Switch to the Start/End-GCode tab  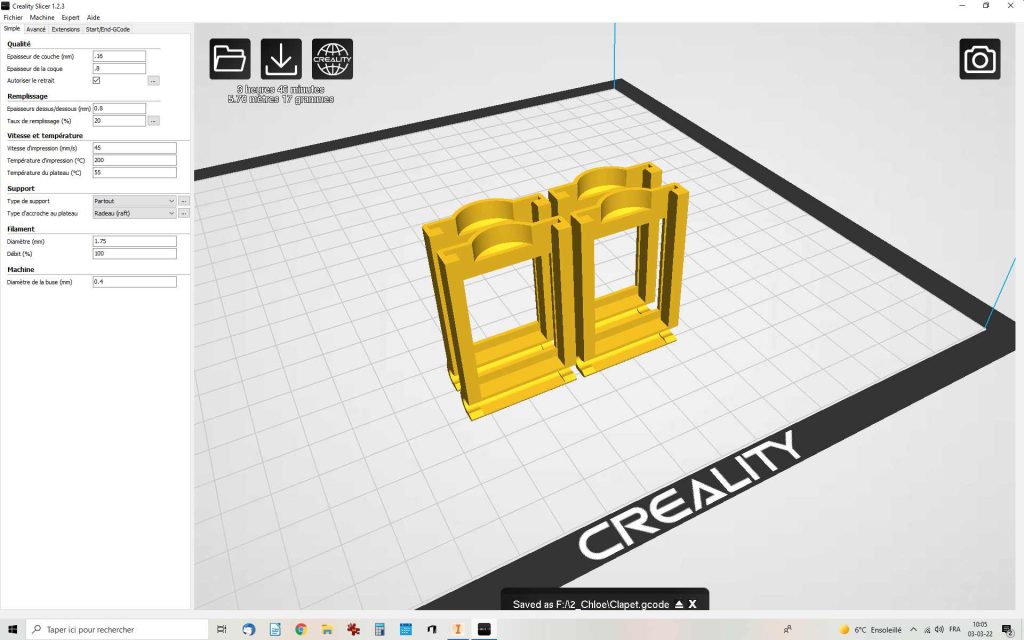(x=108, y=29)
